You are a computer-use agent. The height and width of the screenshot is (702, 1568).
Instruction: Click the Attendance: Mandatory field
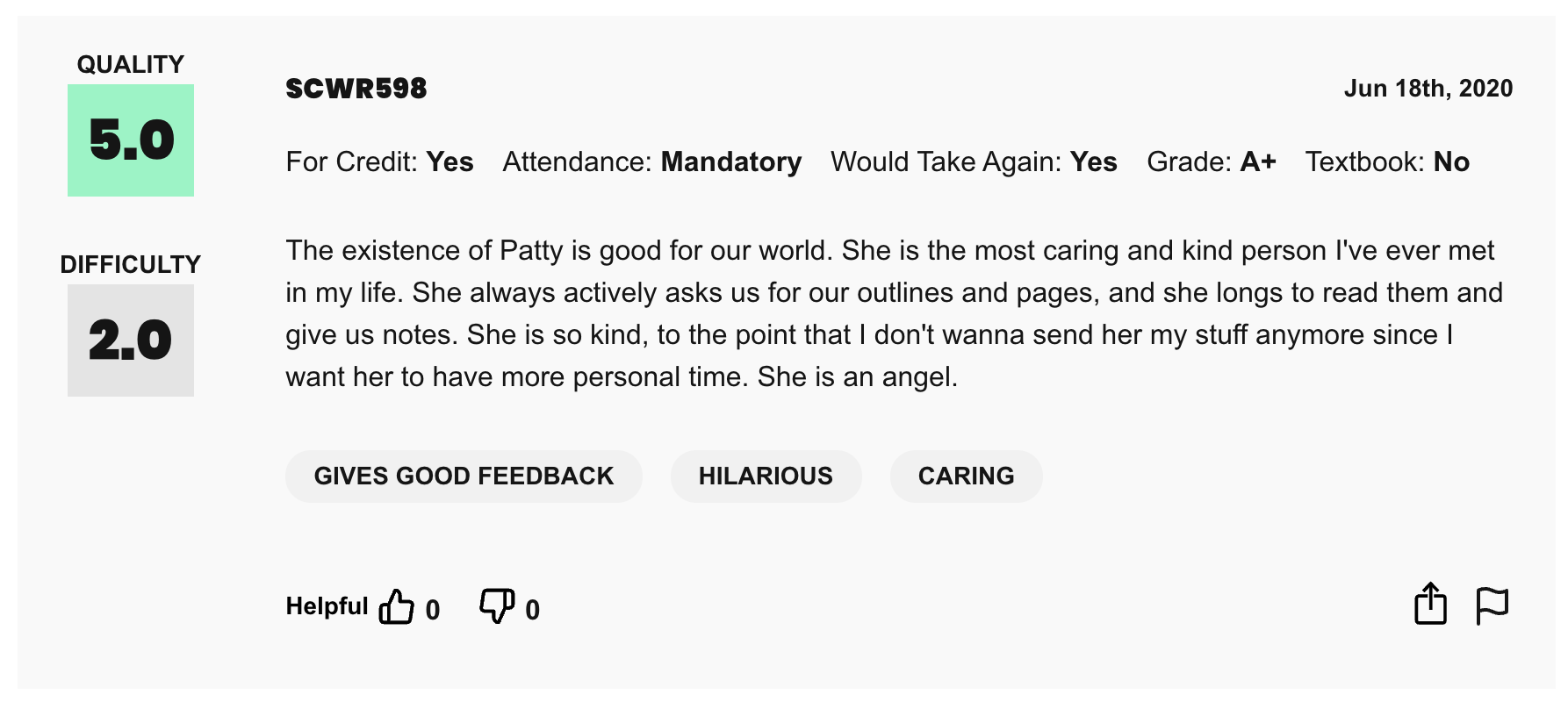coord(652,161)
